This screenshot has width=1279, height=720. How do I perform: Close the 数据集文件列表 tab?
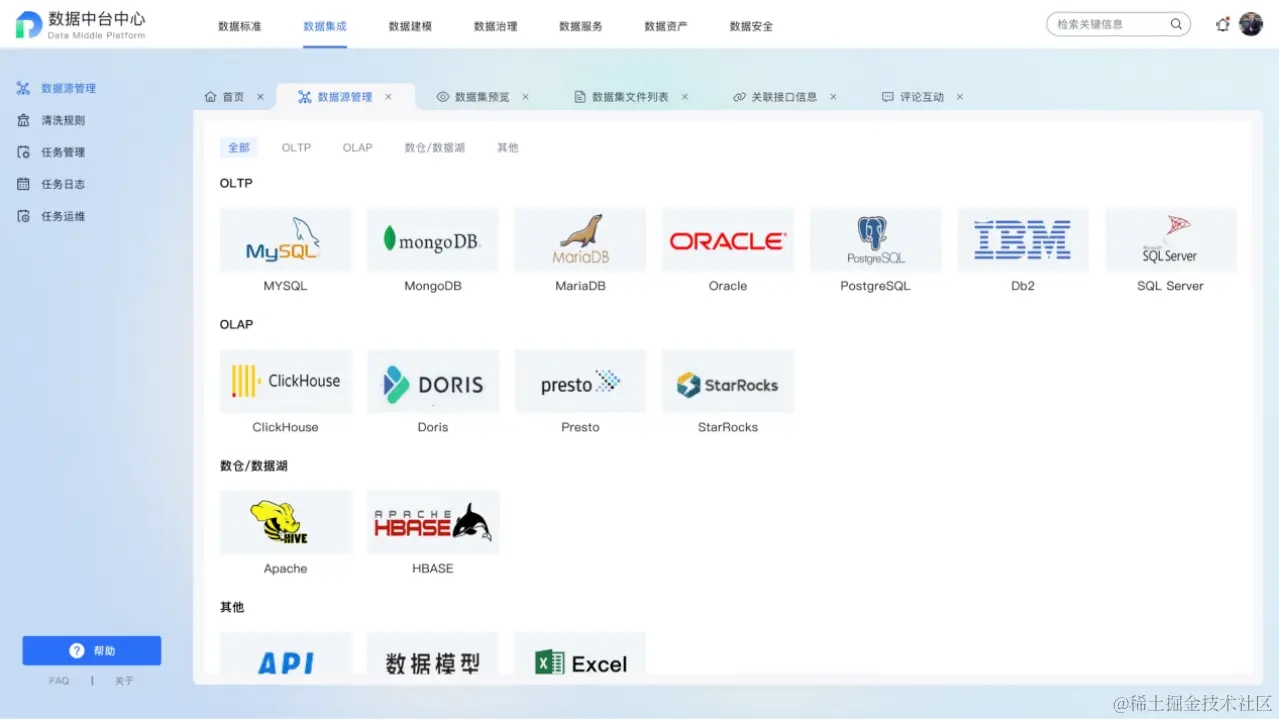click(x=684, y=96)
